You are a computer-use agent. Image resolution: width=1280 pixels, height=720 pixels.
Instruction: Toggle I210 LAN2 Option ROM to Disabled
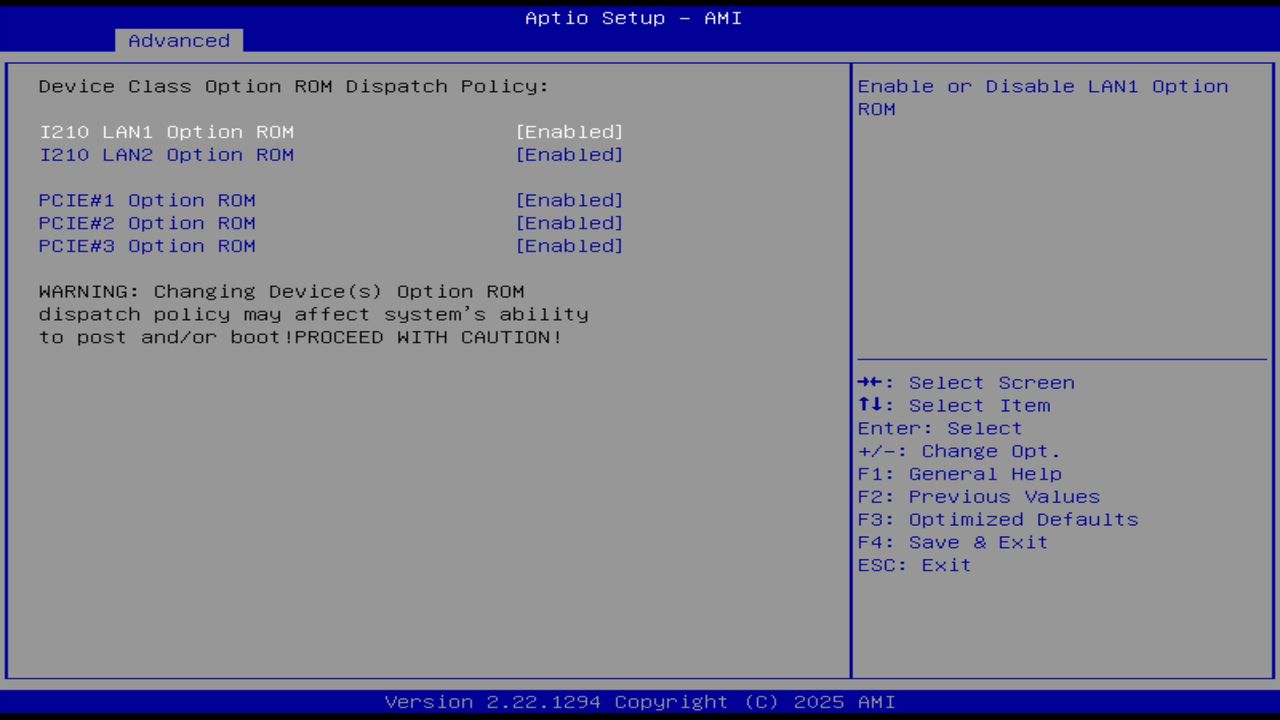point(569,154)
